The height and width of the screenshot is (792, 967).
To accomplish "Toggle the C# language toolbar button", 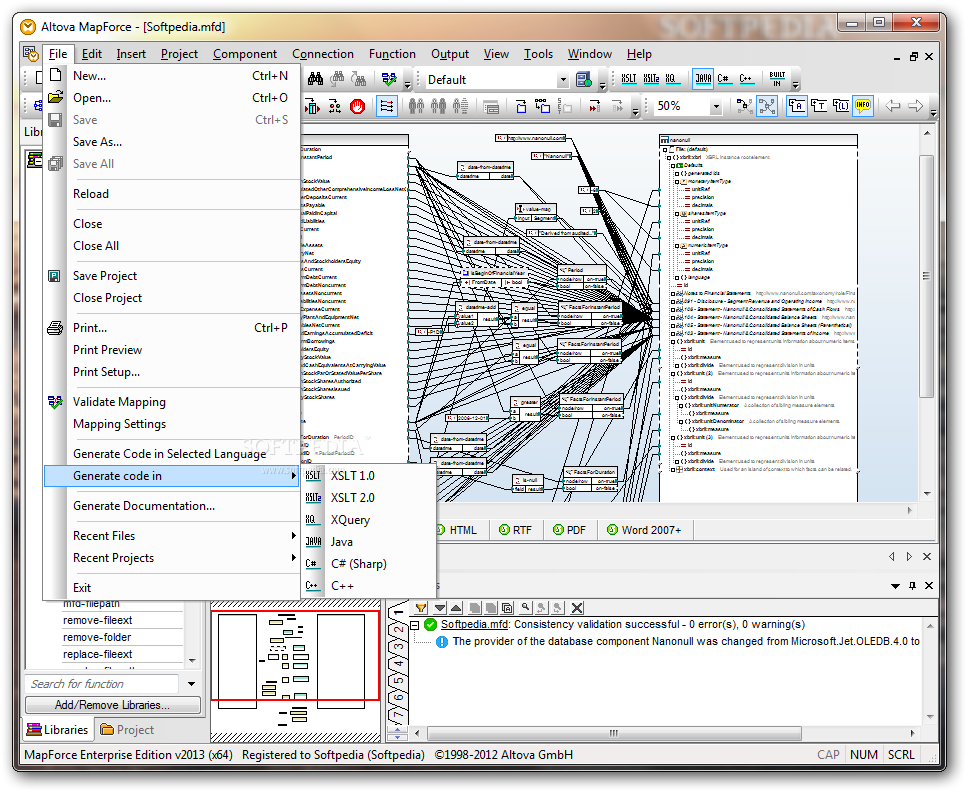I will (x=723, y=79).
